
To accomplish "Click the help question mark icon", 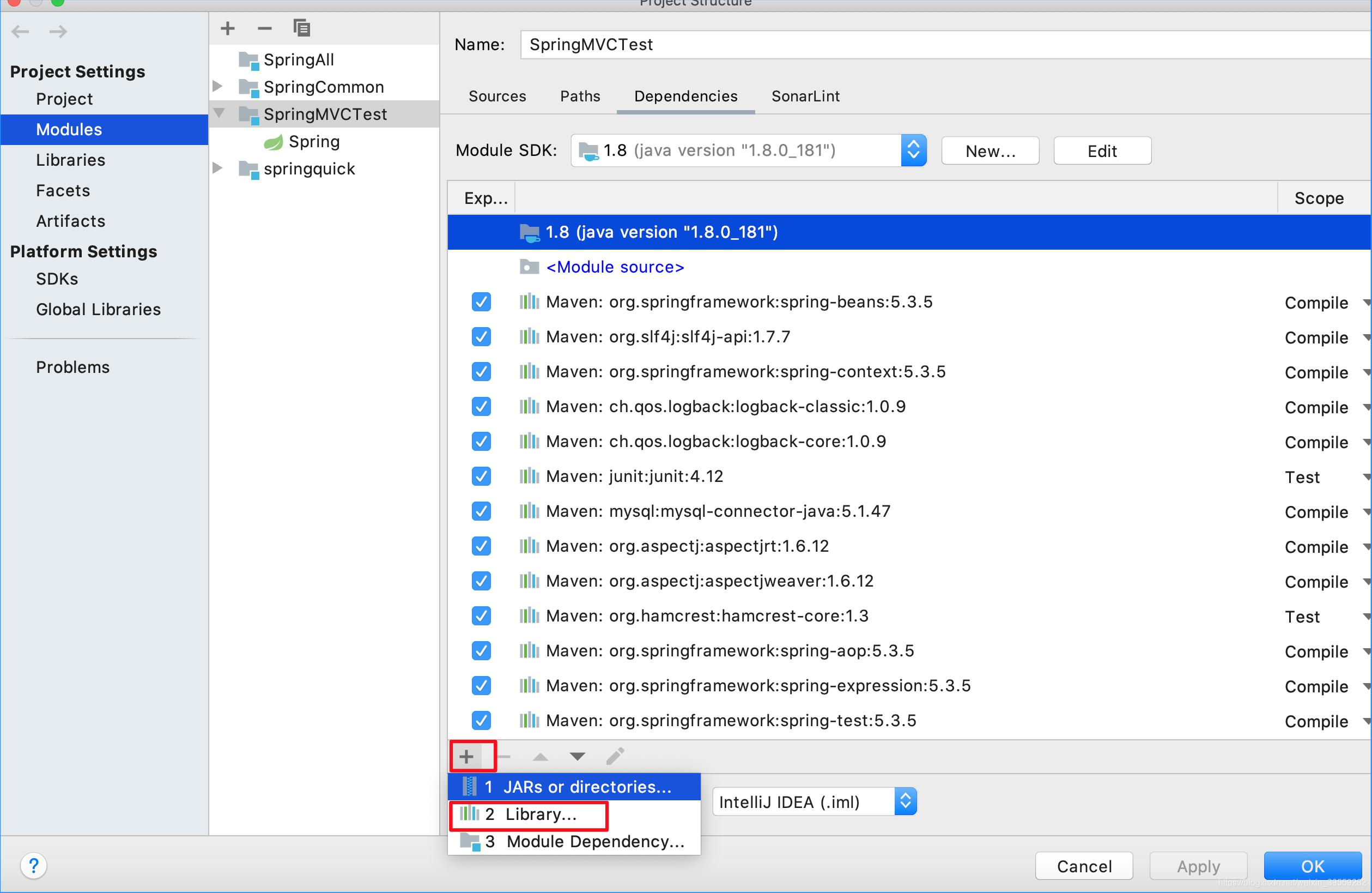I will pyautogui.click(x=33, y=865).
